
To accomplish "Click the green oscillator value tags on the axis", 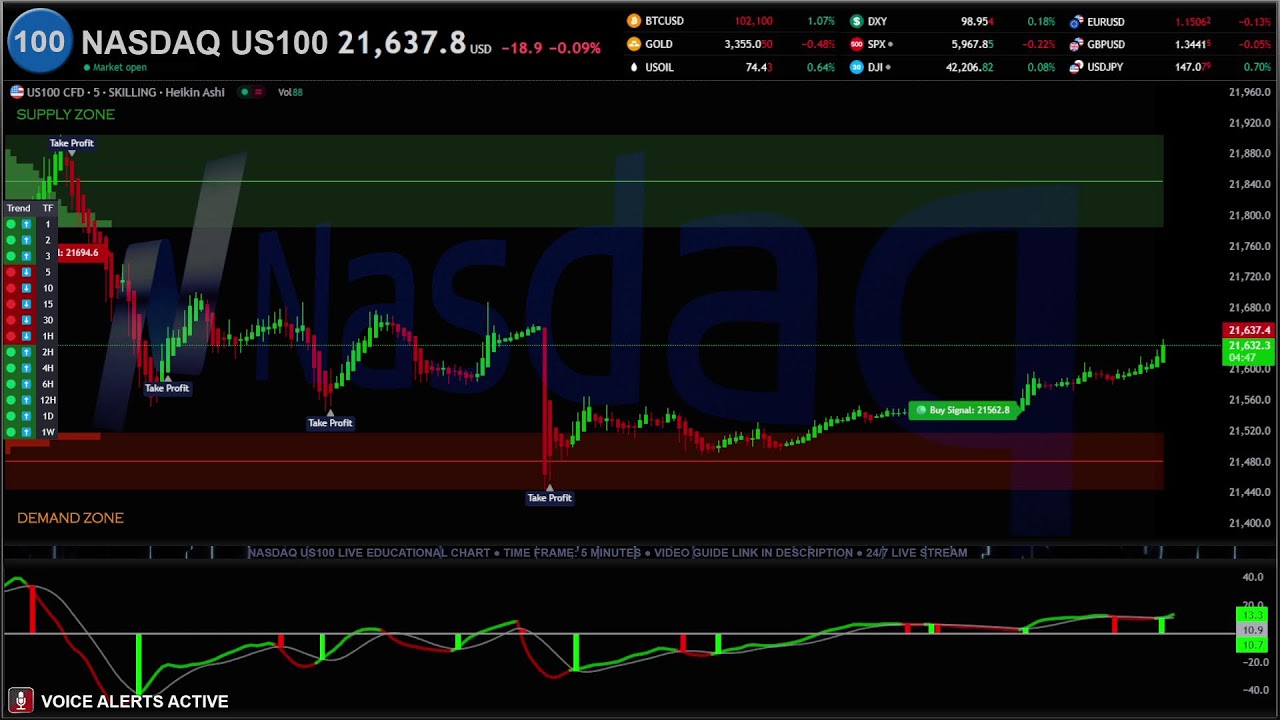I will (x=1252, y=630).
